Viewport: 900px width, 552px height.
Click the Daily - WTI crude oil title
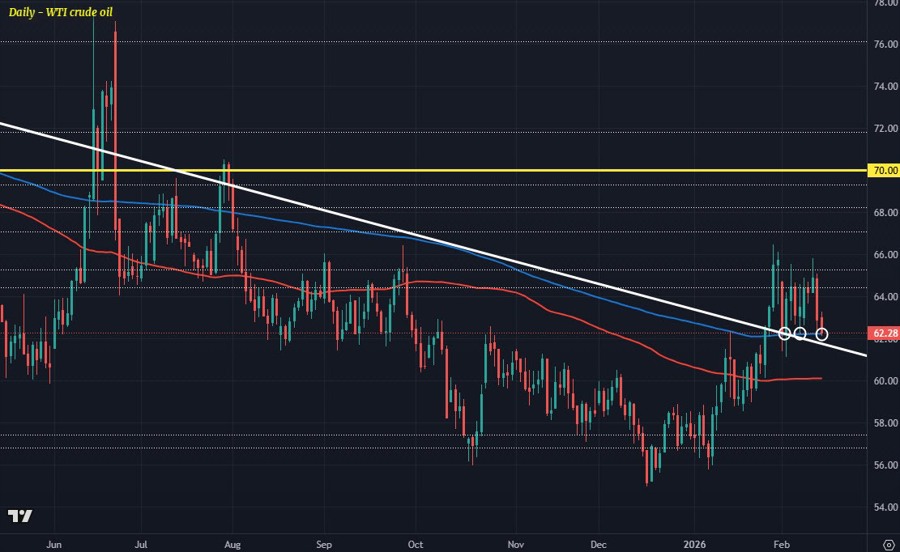(x=62, y=12)
